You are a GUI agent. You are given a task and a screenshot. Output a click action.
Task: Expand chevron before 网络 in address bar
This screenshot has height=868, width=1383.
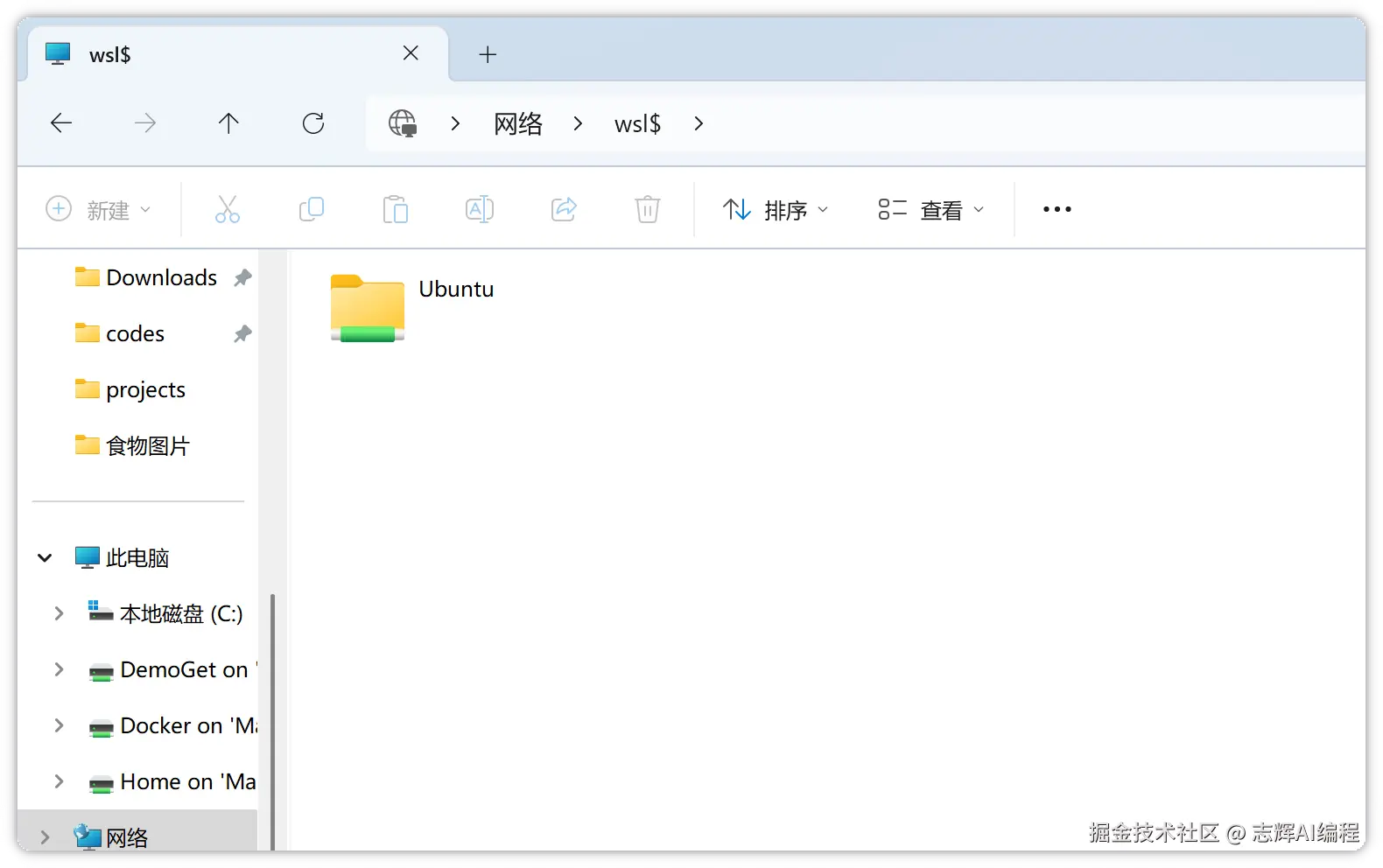pos(455,124)
